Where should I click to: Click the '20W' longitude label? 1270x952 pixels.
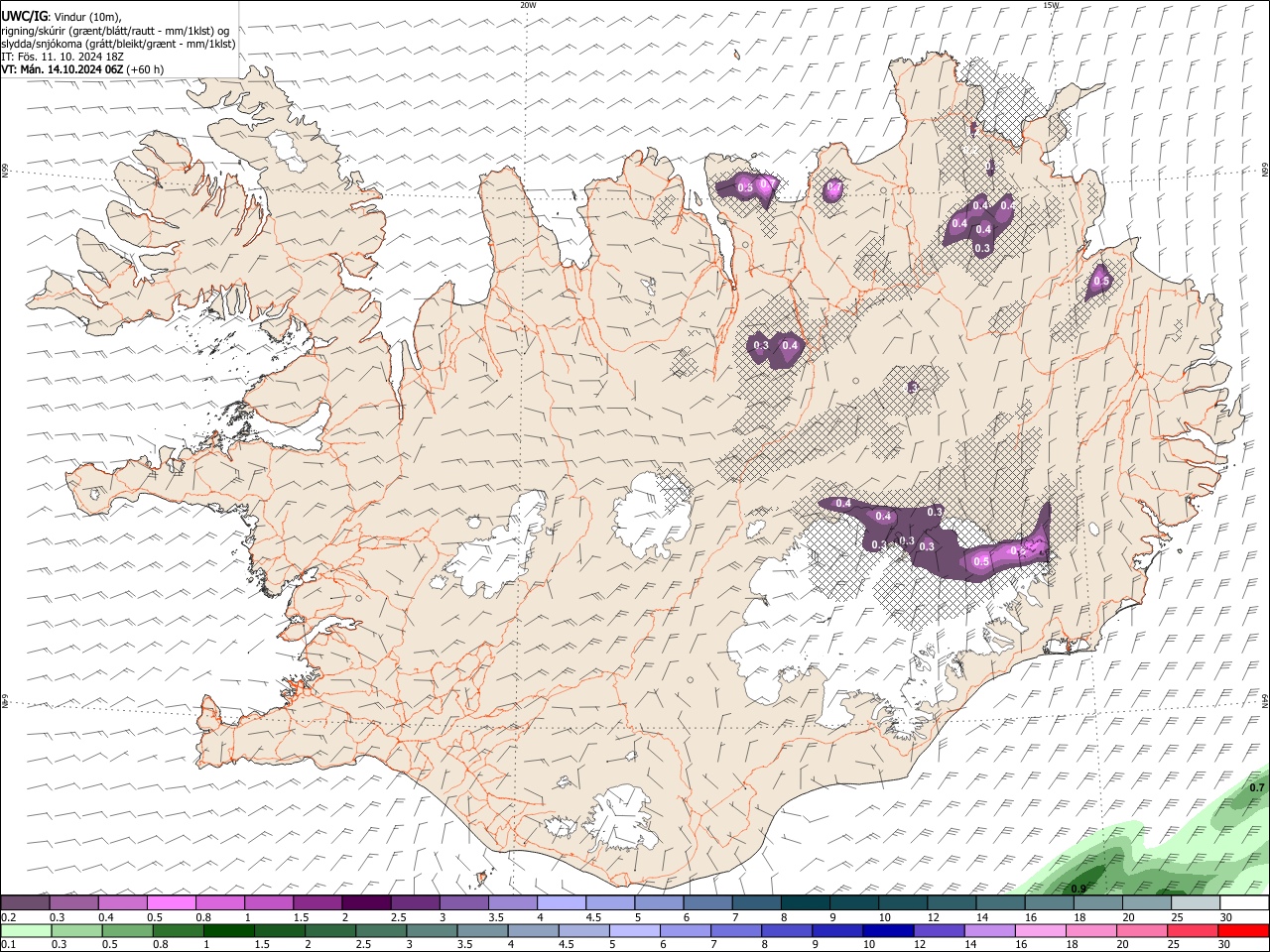click(528, 5)
